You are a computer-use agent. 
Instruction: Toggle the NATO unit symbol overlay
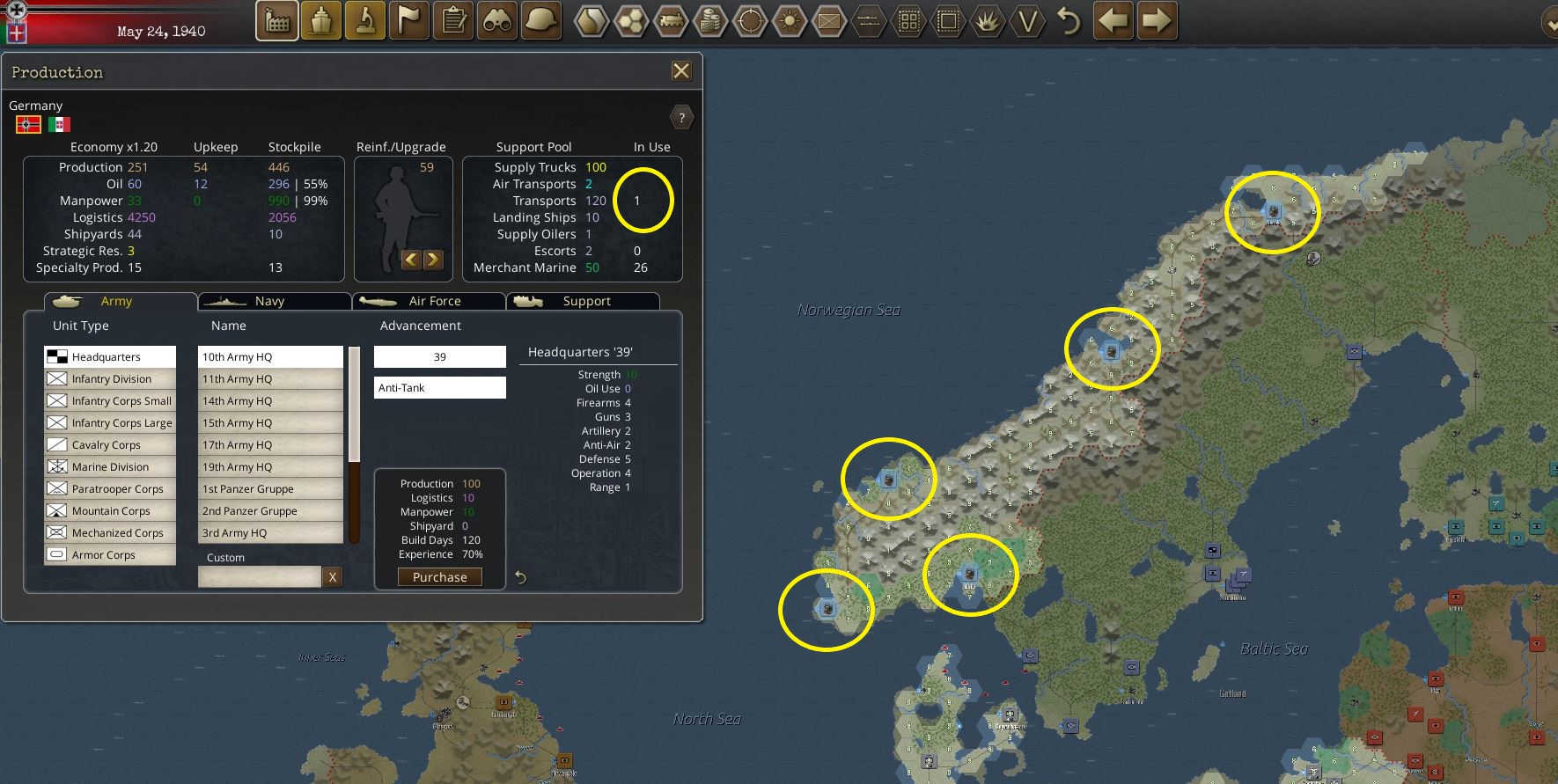[829, 20]
